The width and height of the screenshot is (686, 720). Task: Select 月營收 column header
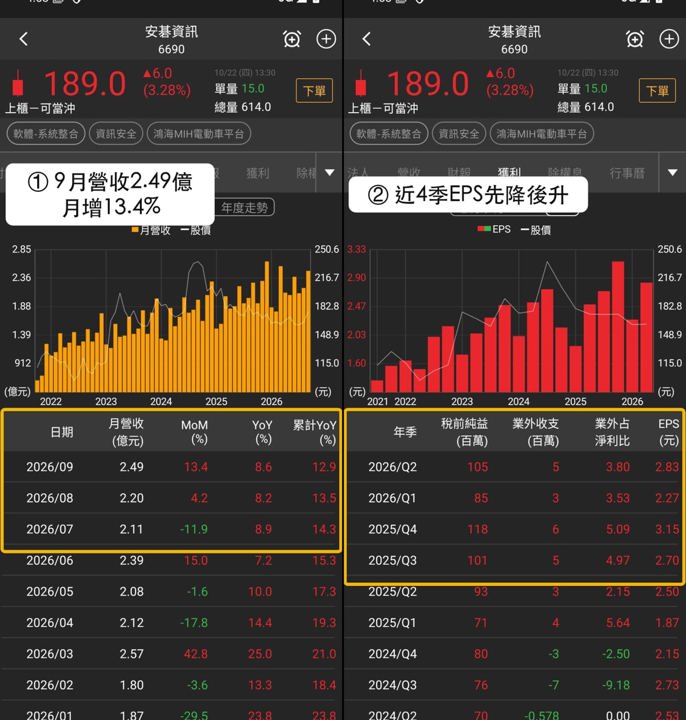click(x=126, y=432)
